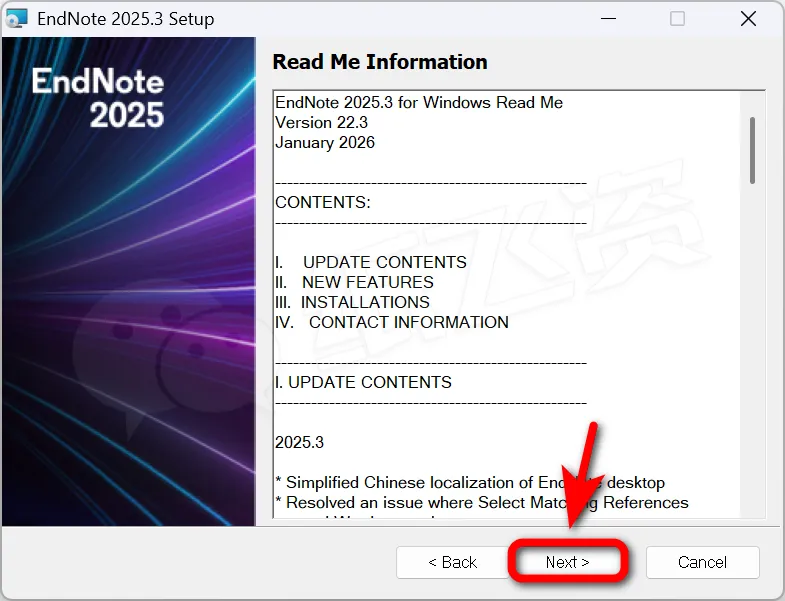The height and width of the screenshot is (601, 785).
Task: Click the 'Simplified Chinese localization' line
Action: [x=470, y=482]
